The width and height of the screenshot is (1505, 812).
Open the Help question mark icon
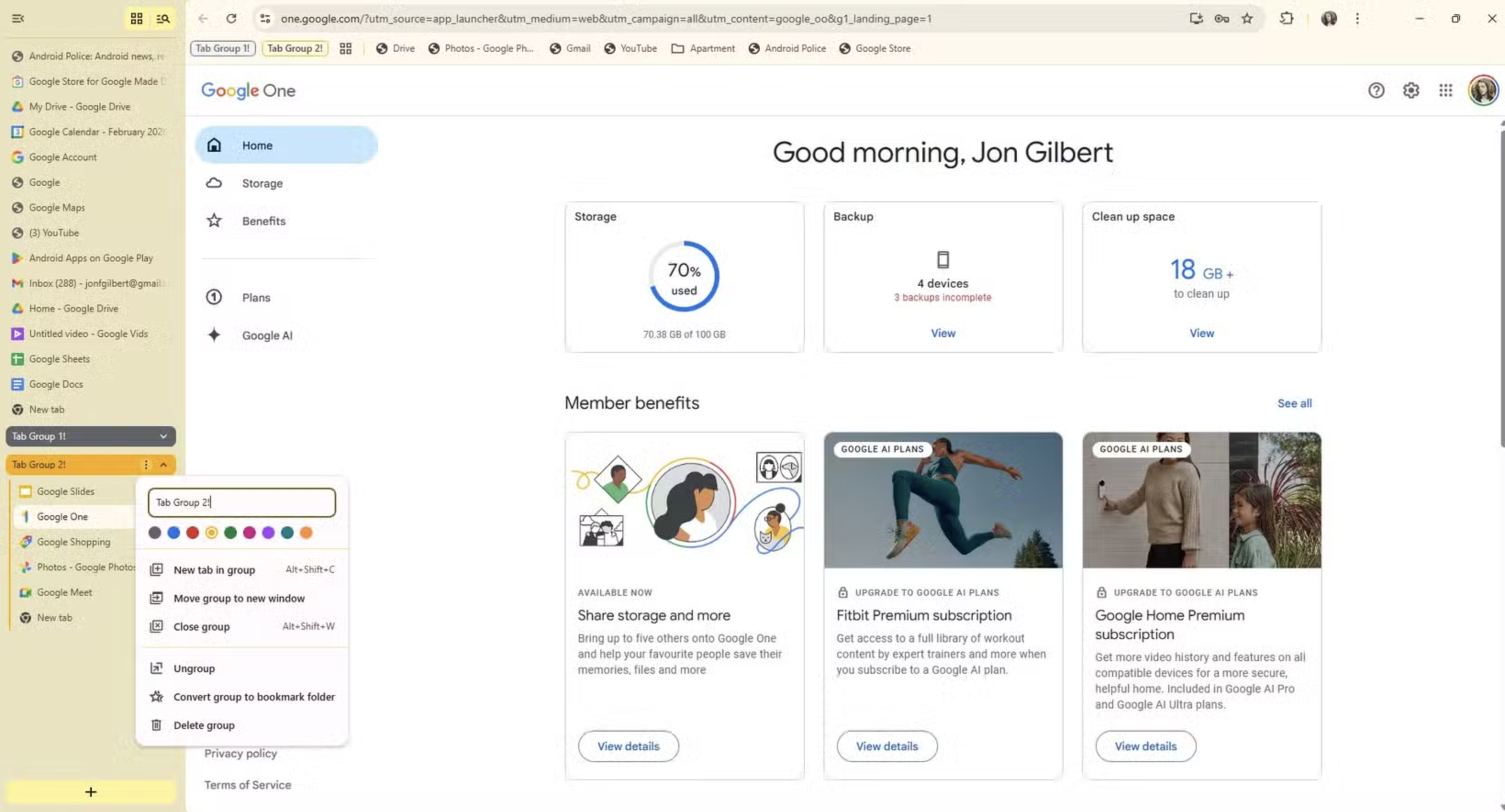[x=1377, y=90]
